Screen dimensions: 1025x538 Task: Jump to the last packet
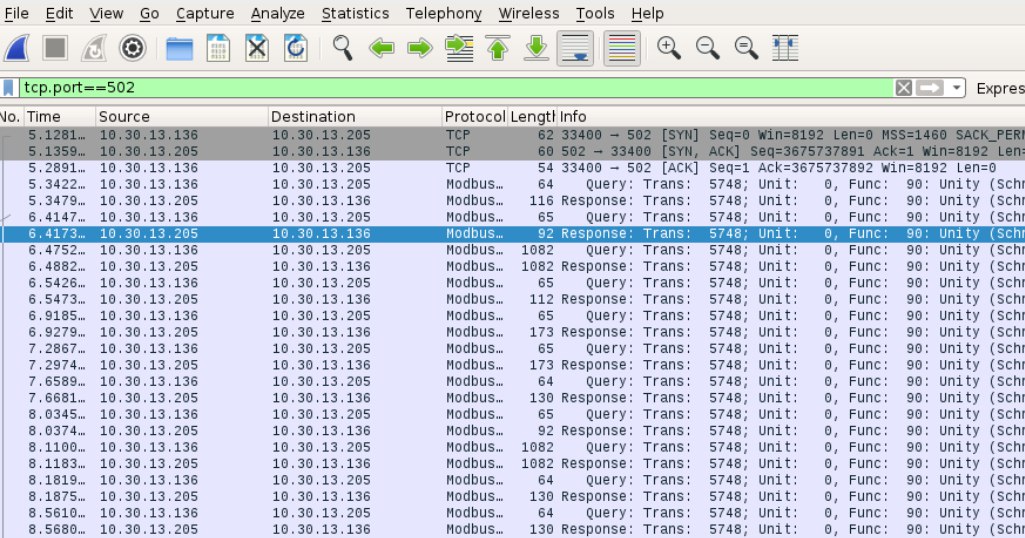[x=536, y=48]
